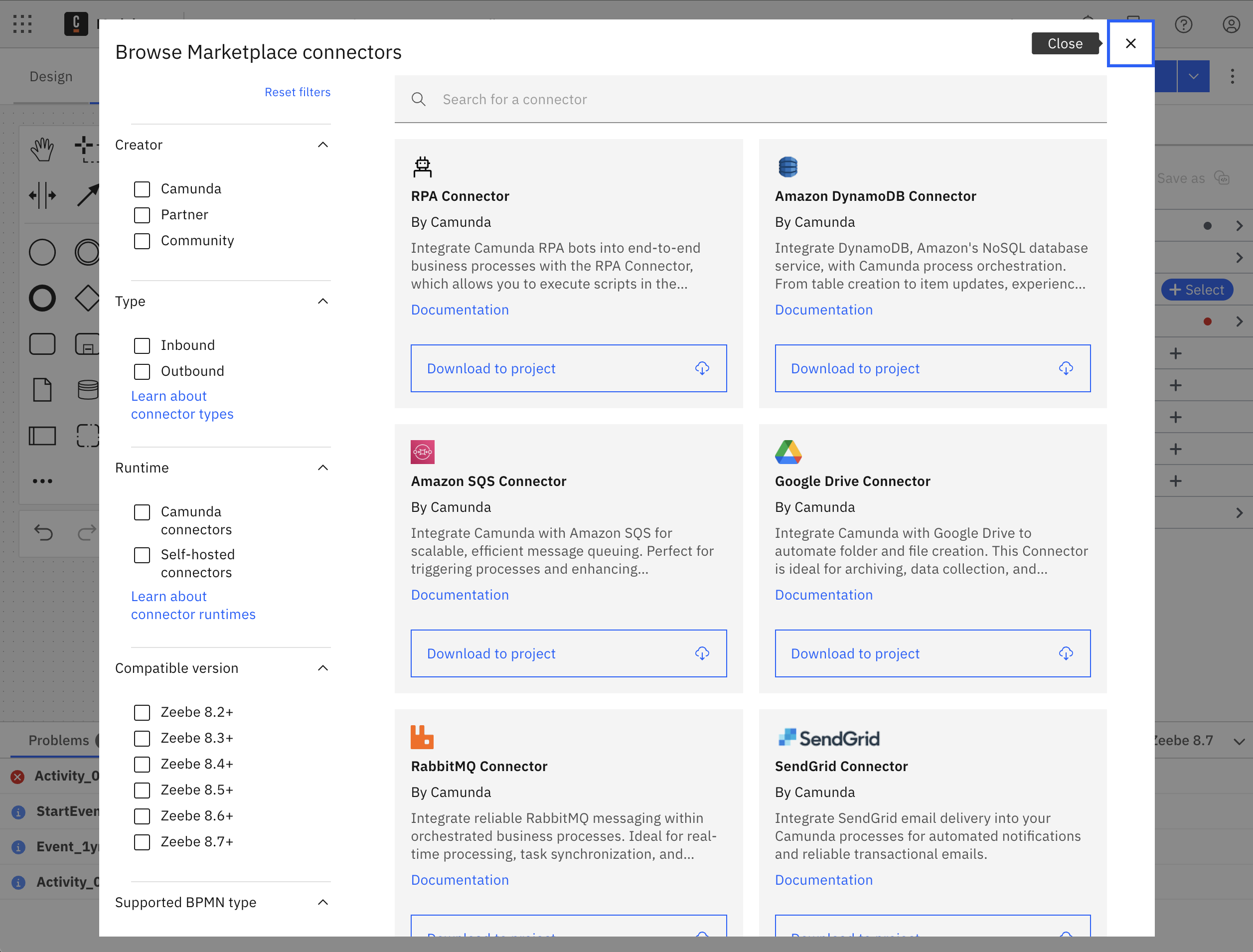Choose the Global connect arrow tool

88,196
